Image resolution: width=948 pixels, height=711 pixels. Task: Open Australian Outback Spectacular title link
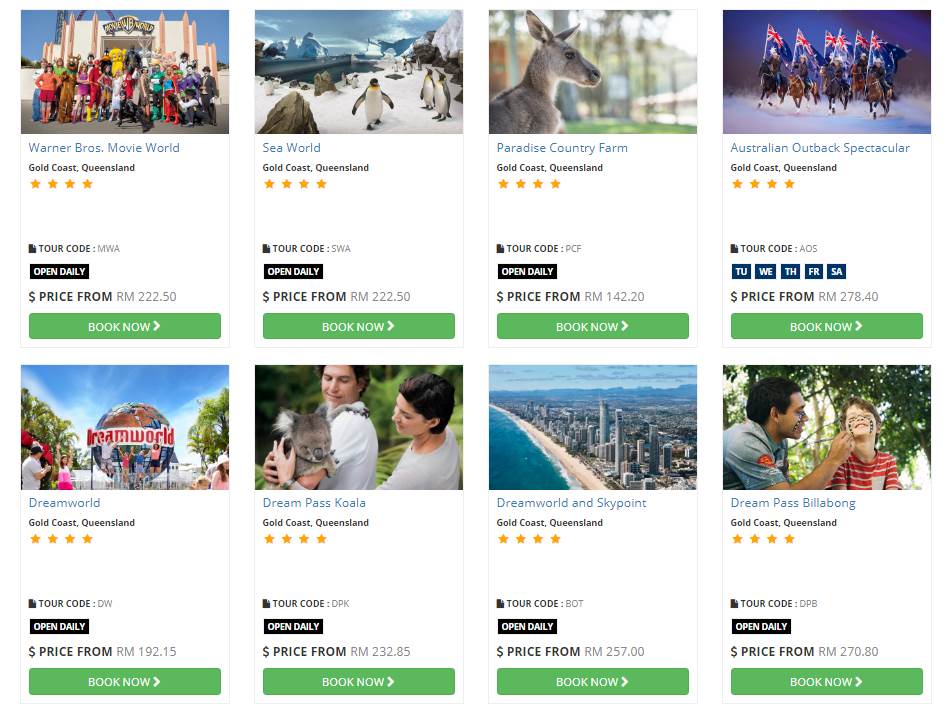[x=820, y=148]
